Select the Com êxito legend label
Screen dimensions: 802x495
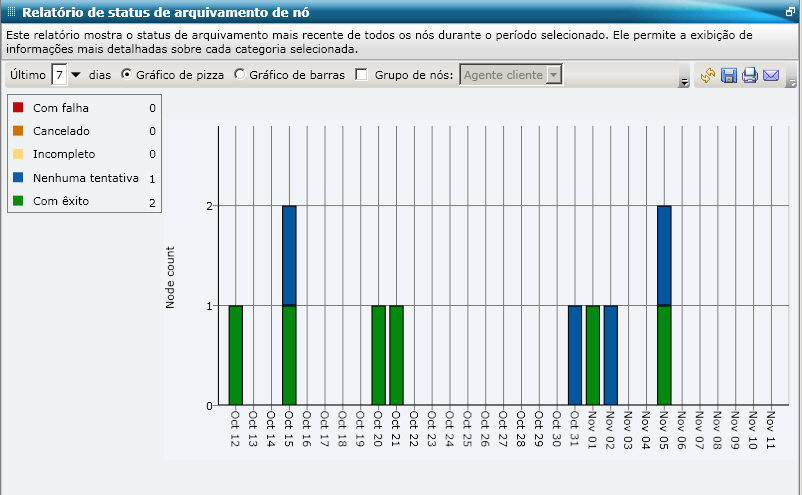pos(61,201)
